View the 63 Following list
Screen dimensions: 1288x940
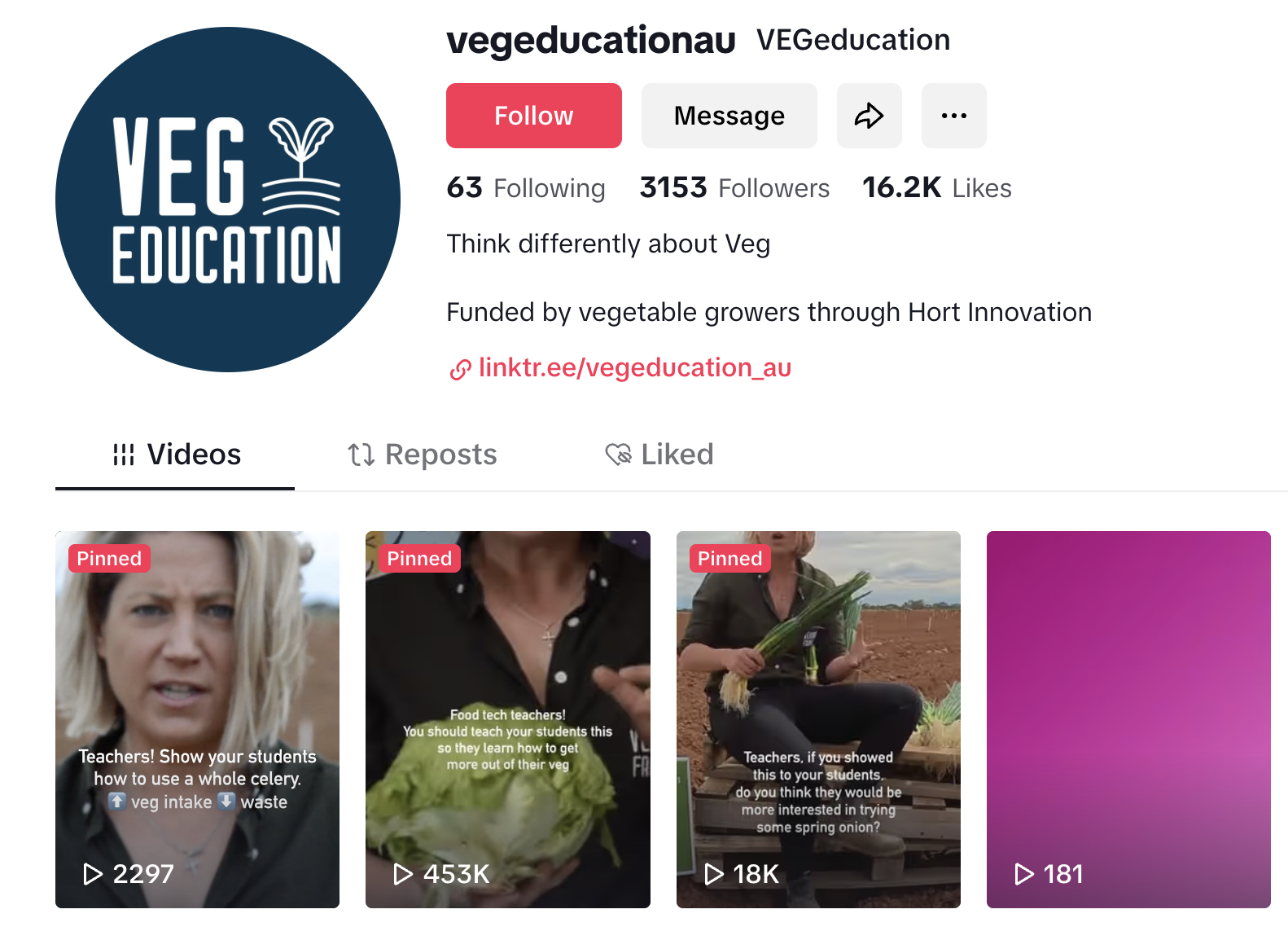coord(526,188)
